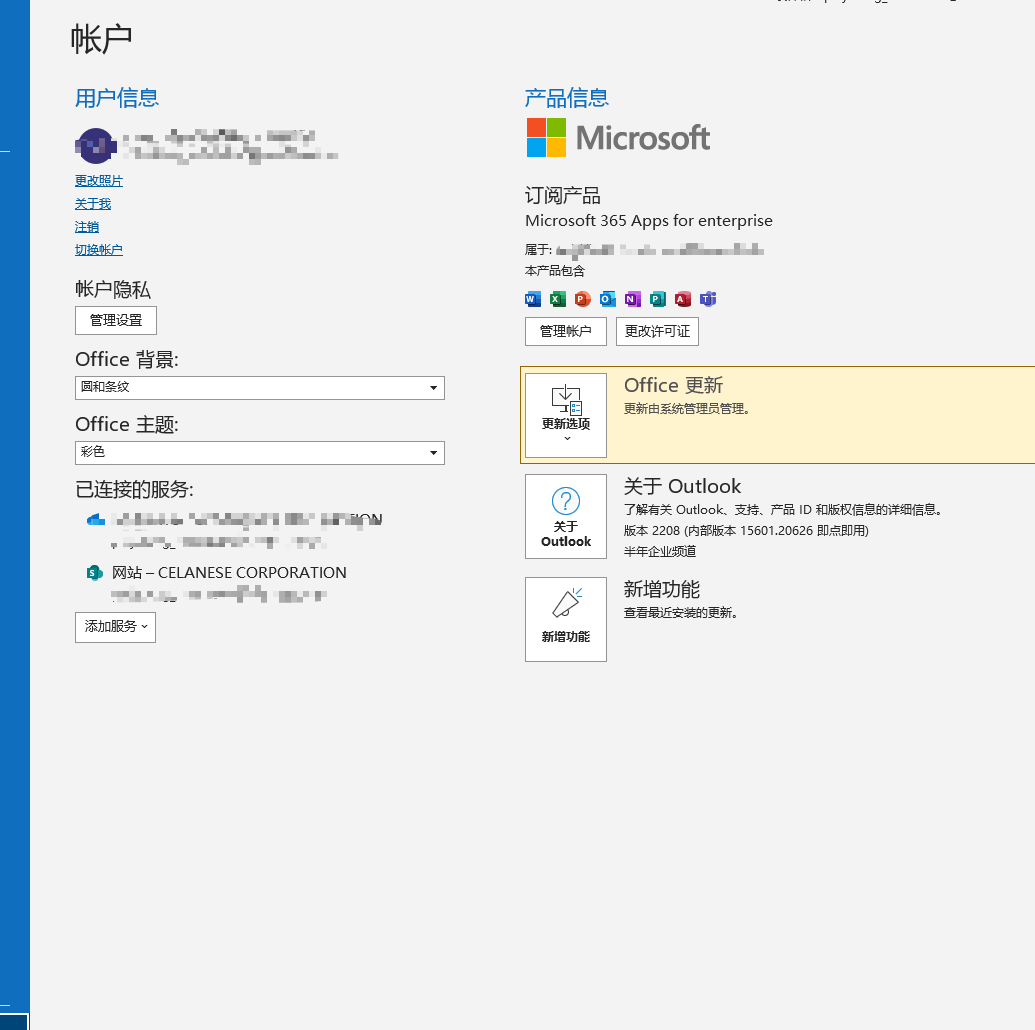The height and width of the screenshot is (1030, 1035).
Task: Open 更新选项 update options menu
Action: 566,415
